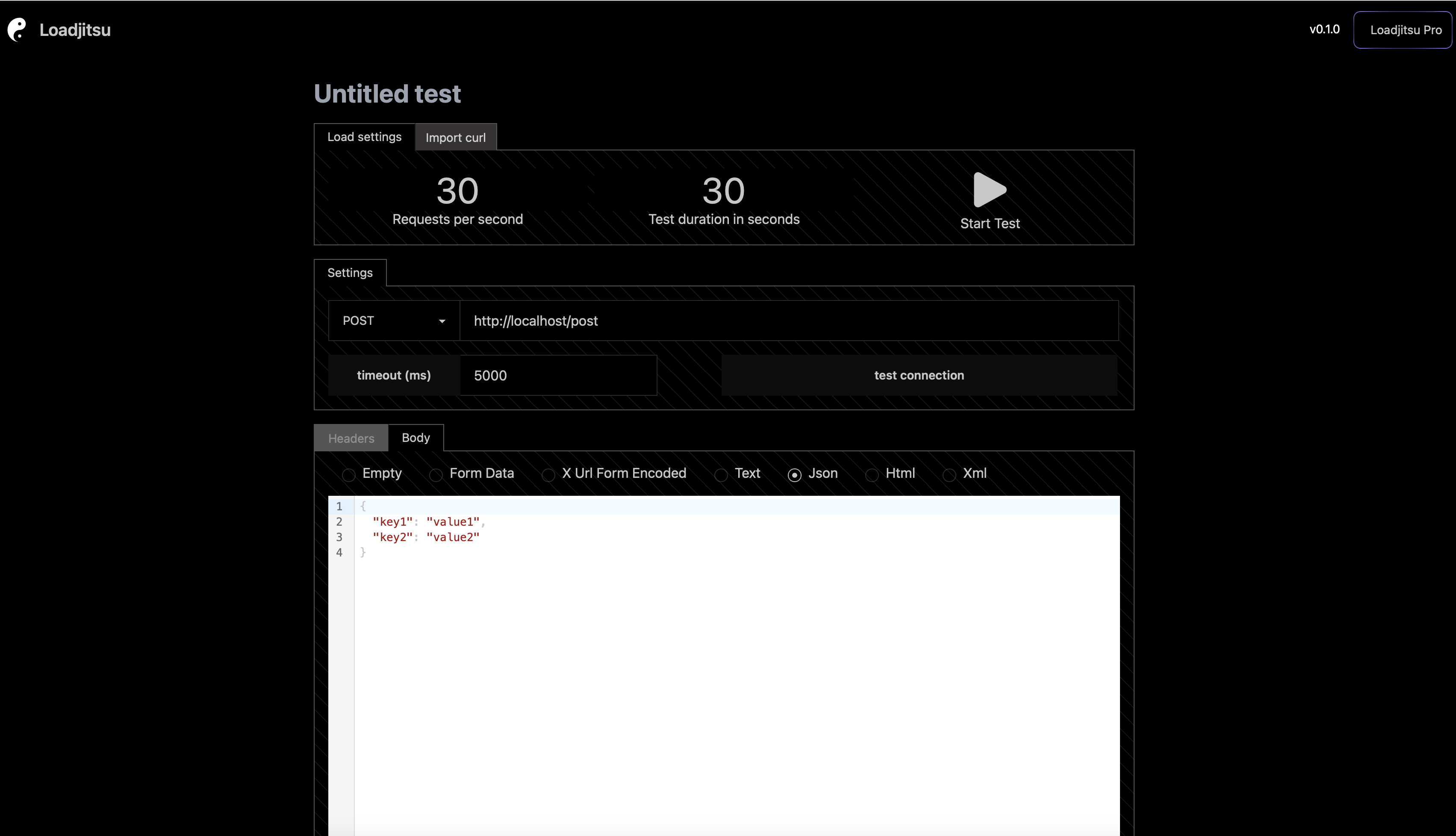This screenshot has width=1456, height=836.
Task: Open the Headers tab
Action: pos(351,439)
